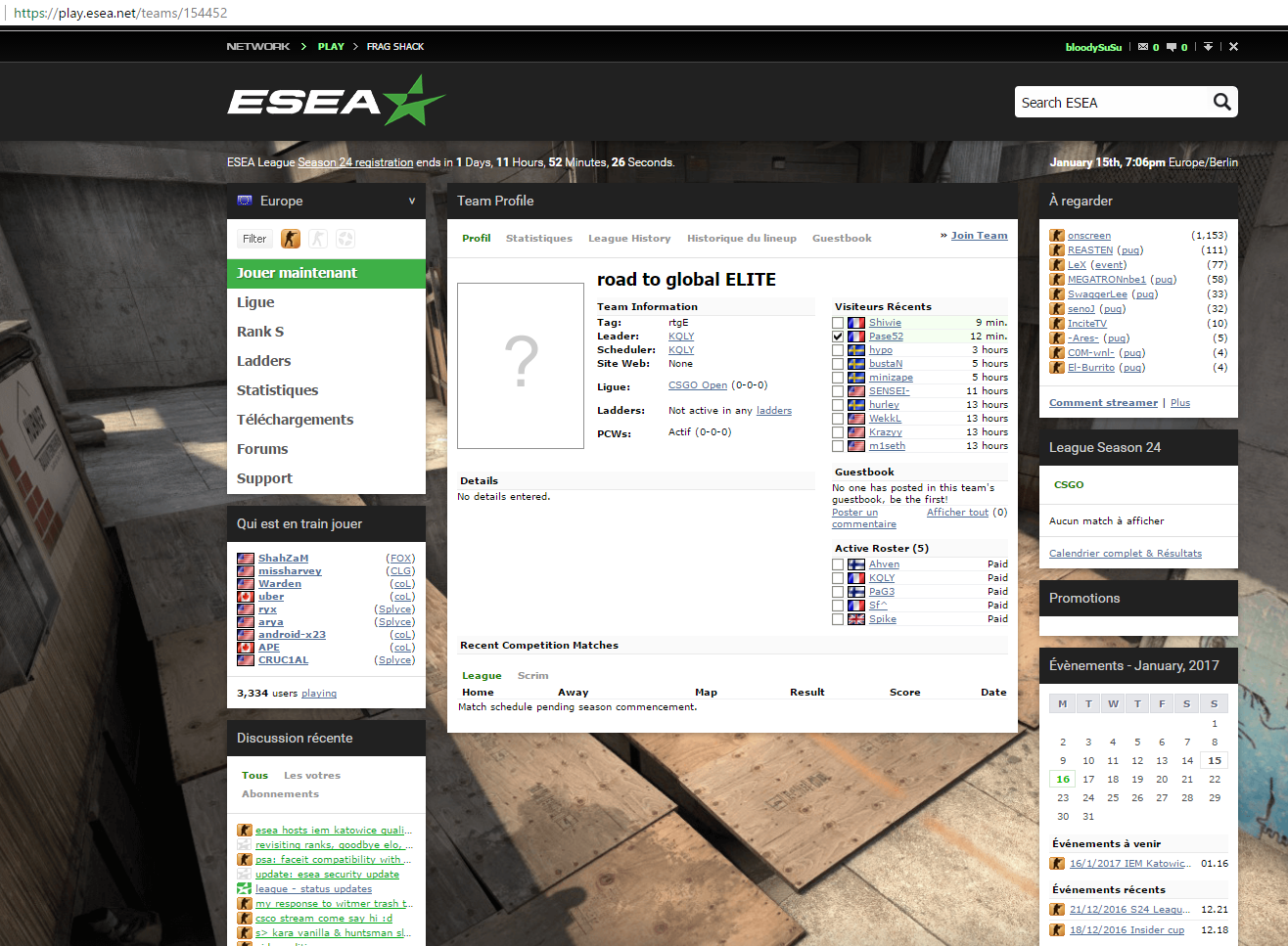Check the box next to roster member Ahven
This screenshot has width=1288, height=946.
(x=838, y=564)
